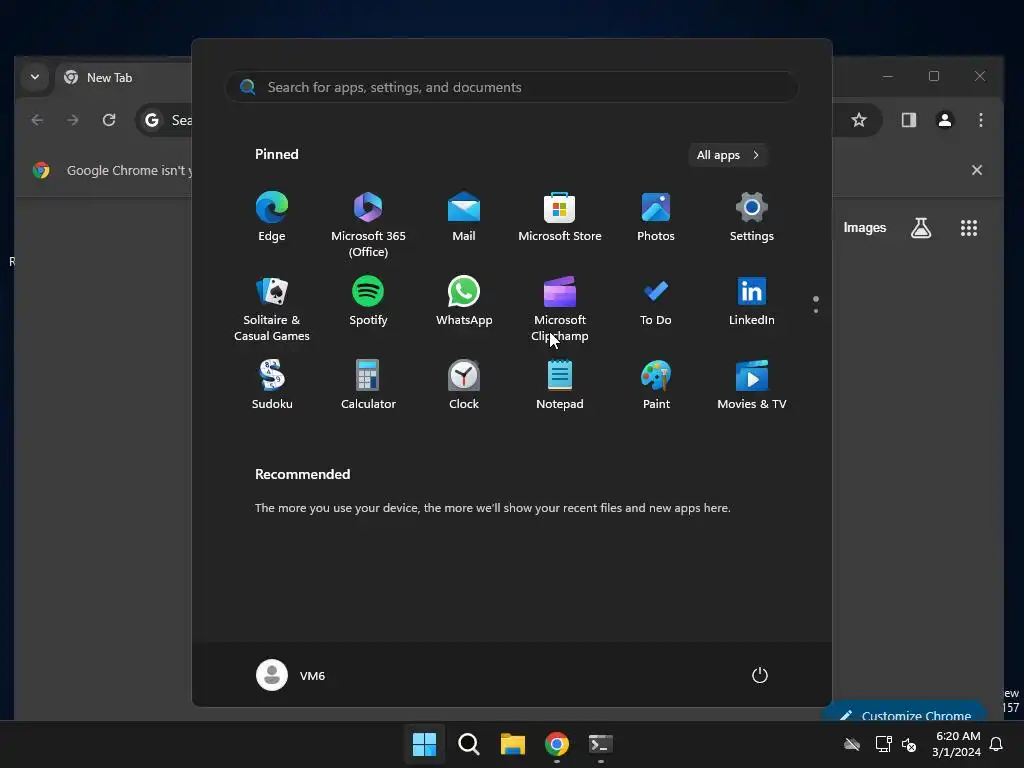Viewport: 1024px width, 768px height.
Task: Dismiss the Chrome default browser infobar
Action: [977, 170]
